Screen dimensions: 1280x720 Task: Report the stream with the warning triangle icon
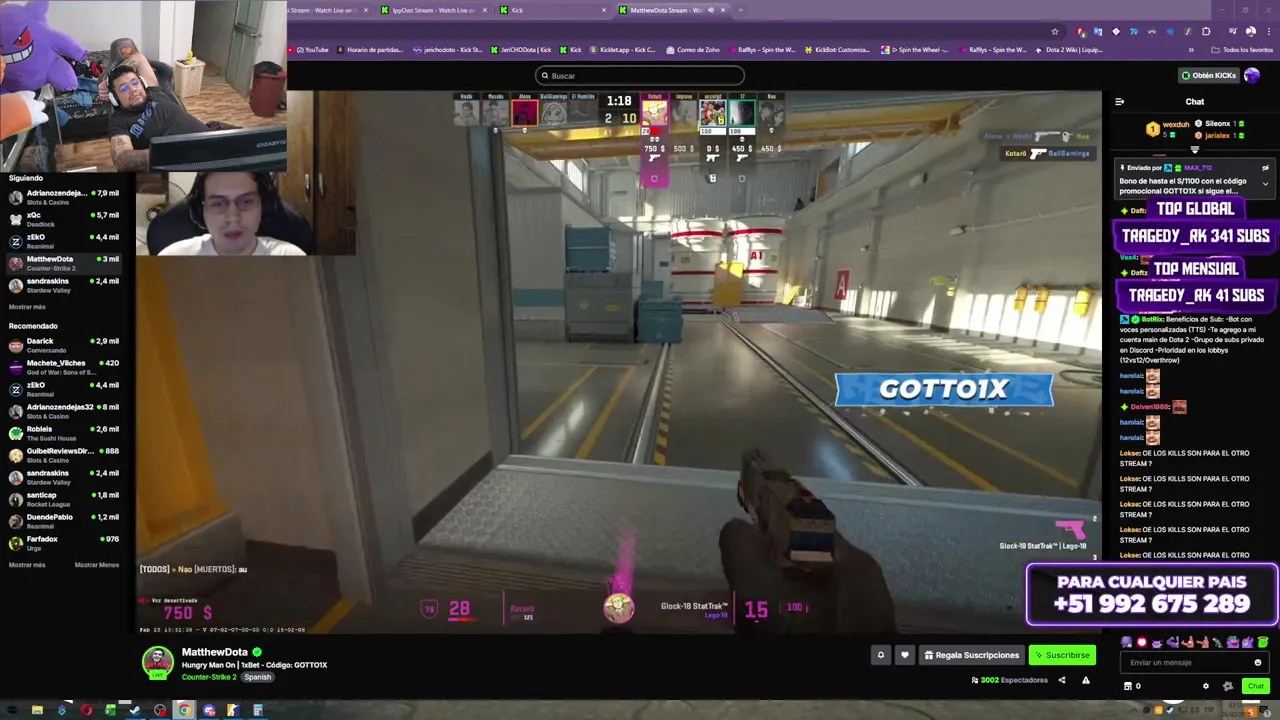click(x=1085, y=680)
